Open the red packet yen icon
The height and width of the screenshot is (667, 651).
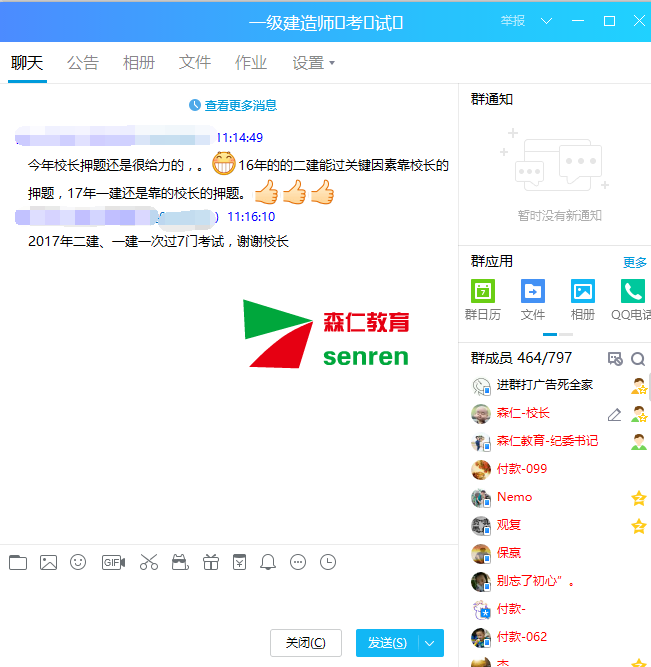point(240,562)
